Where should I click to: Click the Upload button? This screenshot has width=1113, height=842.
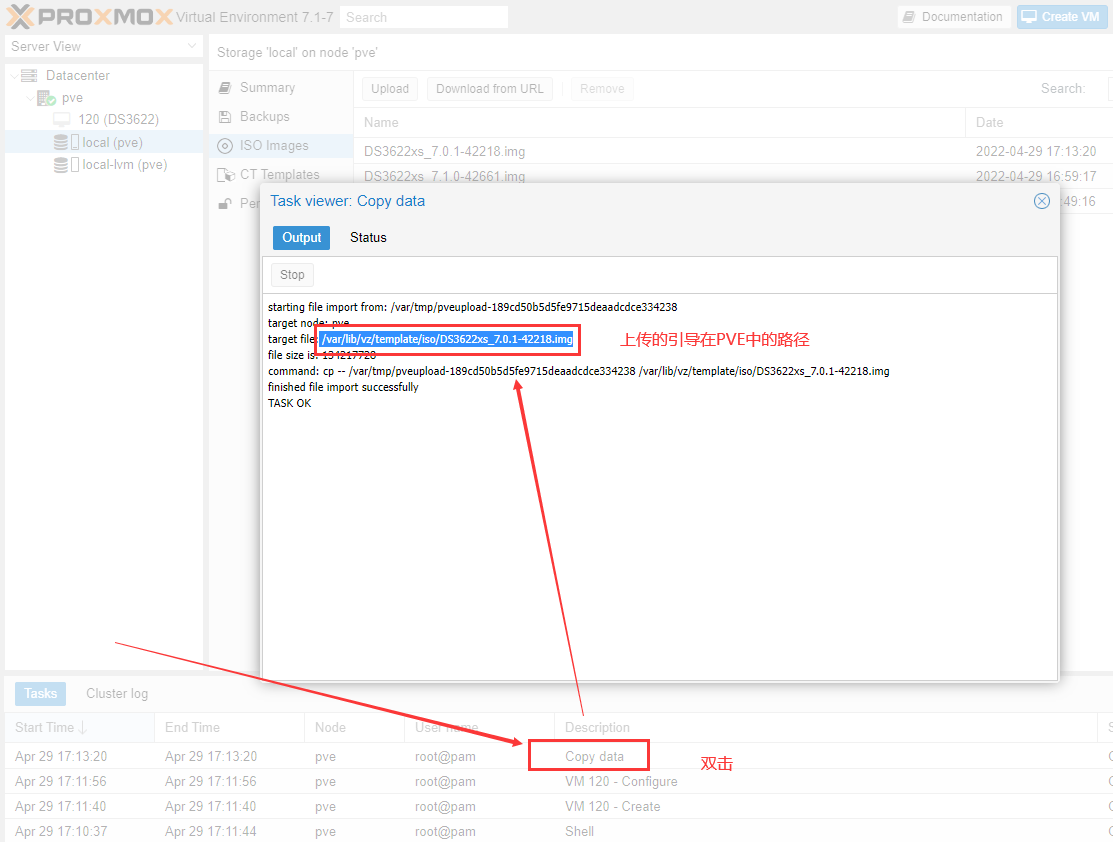390,89
